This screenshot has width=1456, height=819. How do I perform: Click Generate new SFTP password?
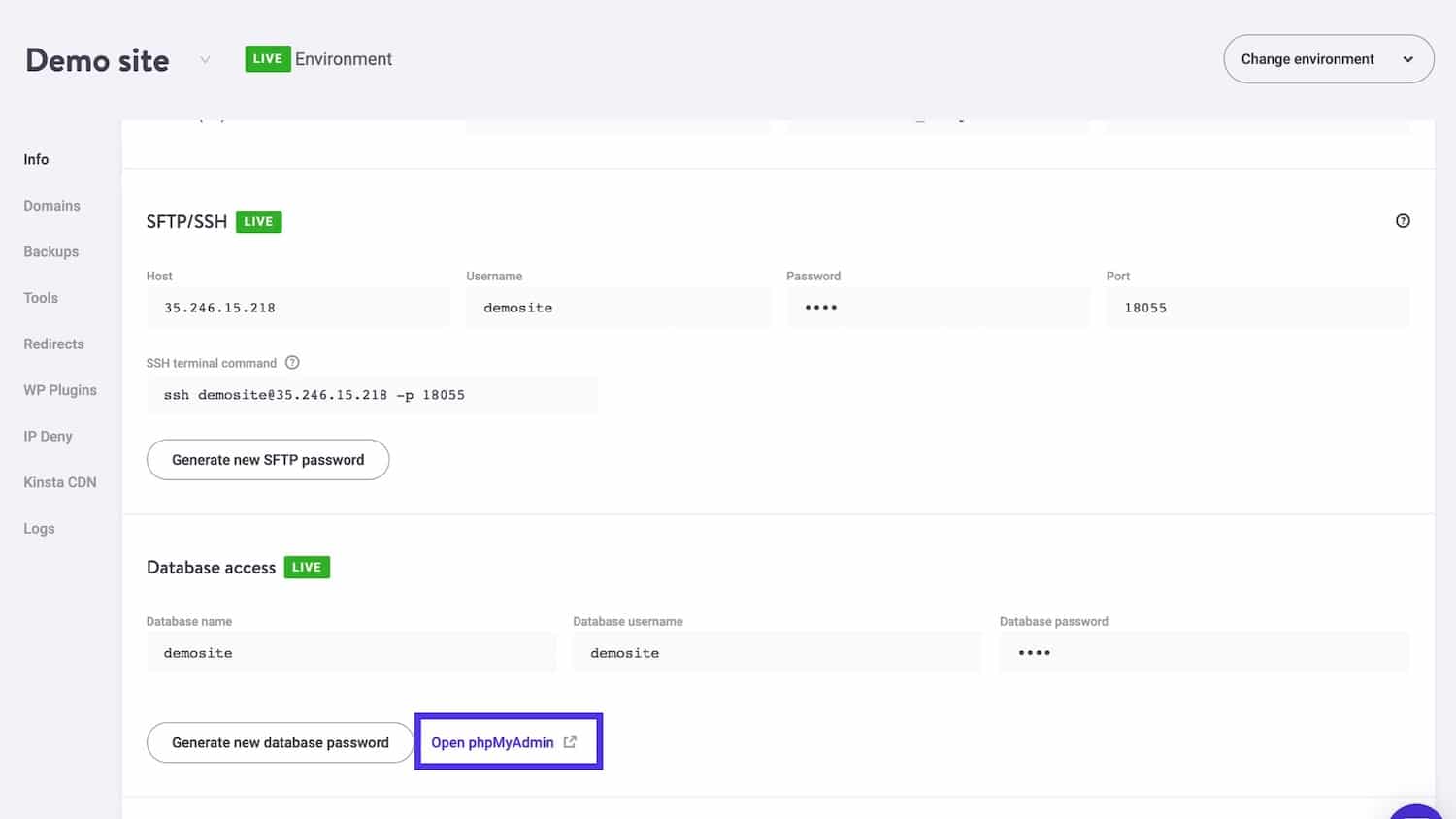267,459
